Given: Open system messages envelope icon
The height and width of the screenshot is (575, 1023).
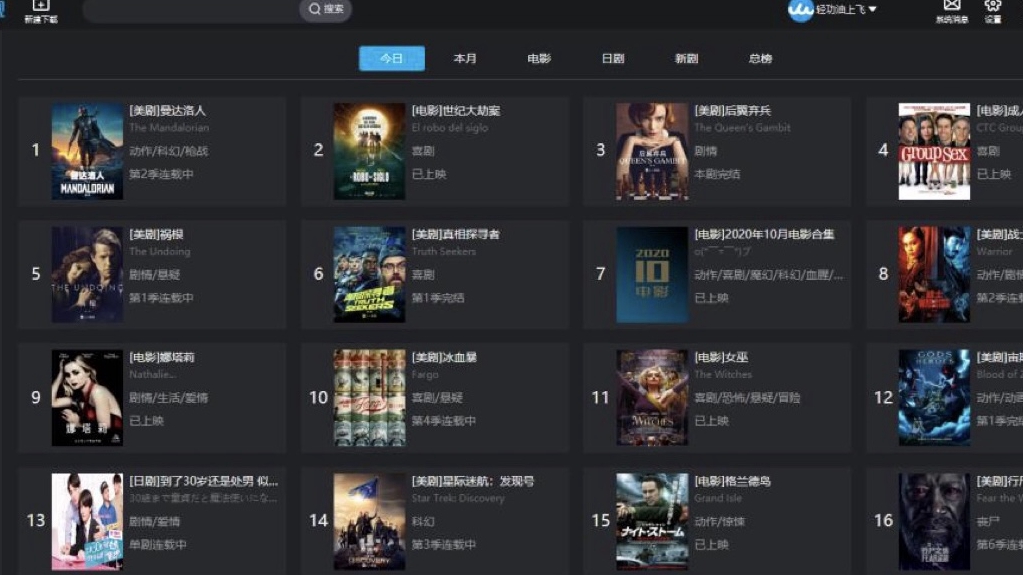Looking at the screenshot, I should click(952, 6).
